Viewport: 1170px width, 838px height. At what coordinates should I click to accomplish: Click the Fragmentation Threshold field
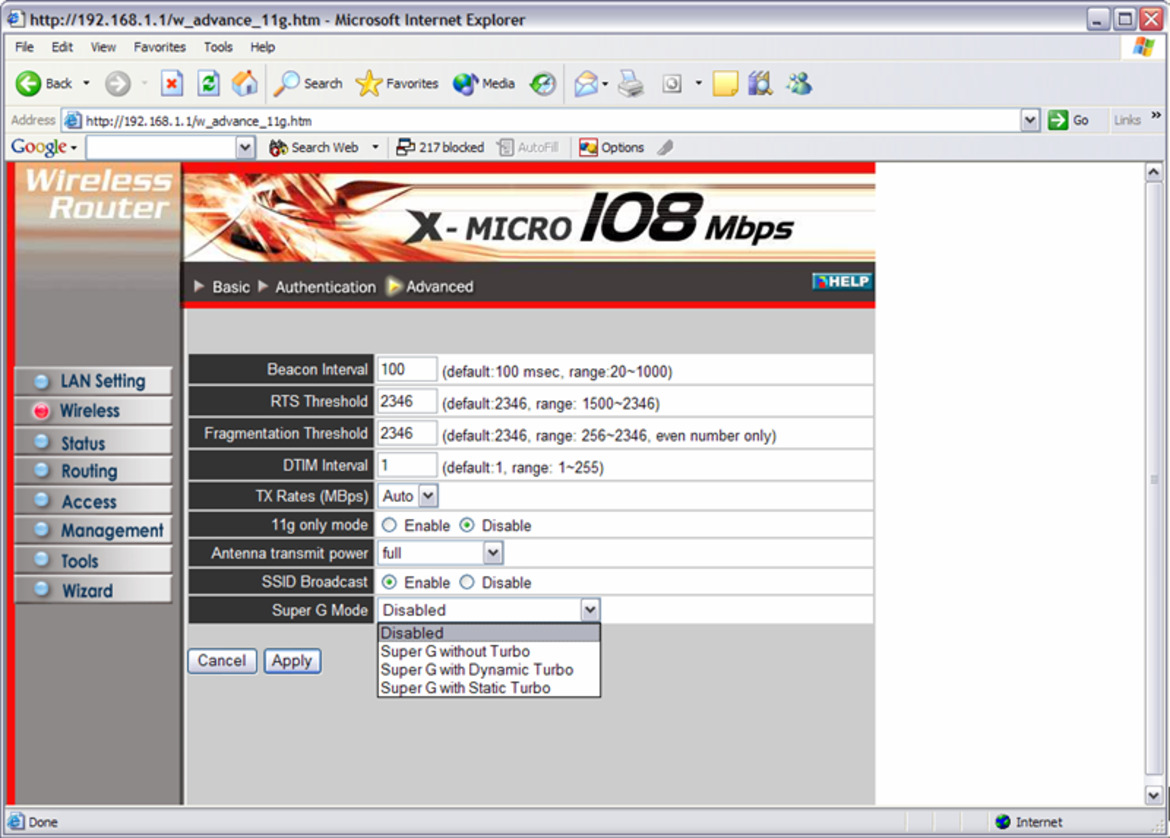[407, 433]
